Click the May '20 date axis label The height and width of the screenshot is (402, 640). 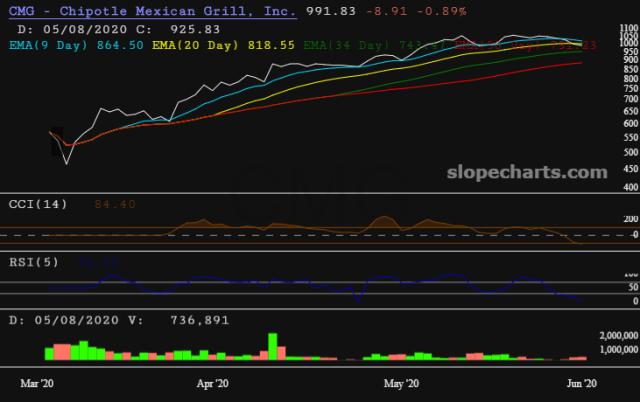(401, 383)
